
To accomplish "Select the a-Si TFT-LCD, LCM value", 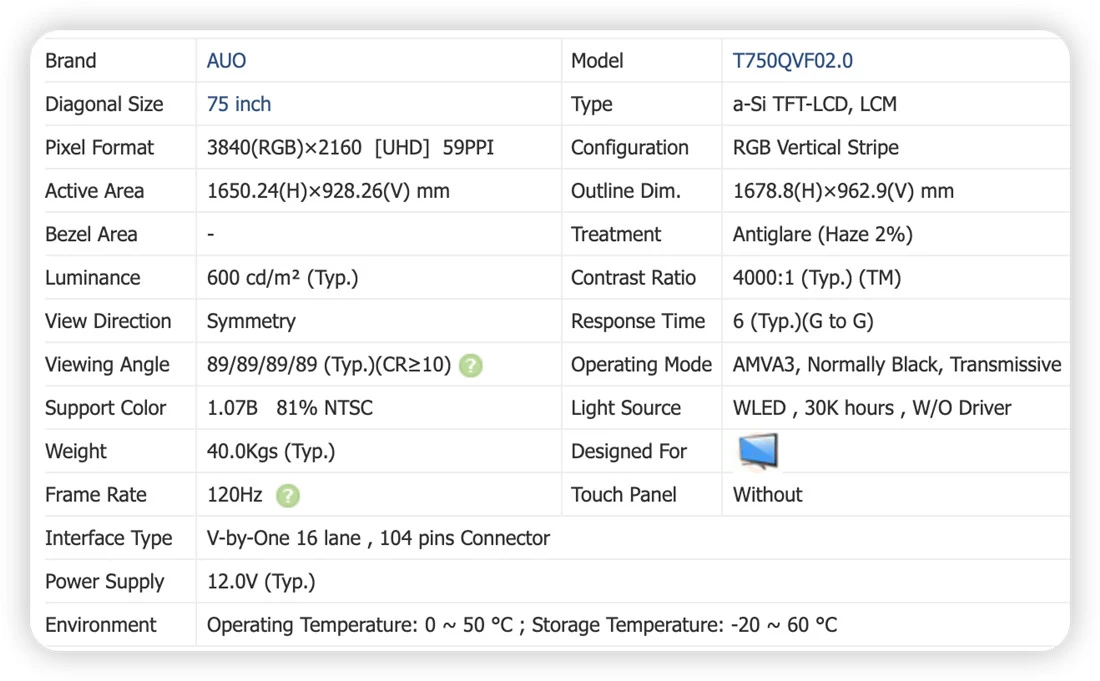I will (x=814, y=104).
